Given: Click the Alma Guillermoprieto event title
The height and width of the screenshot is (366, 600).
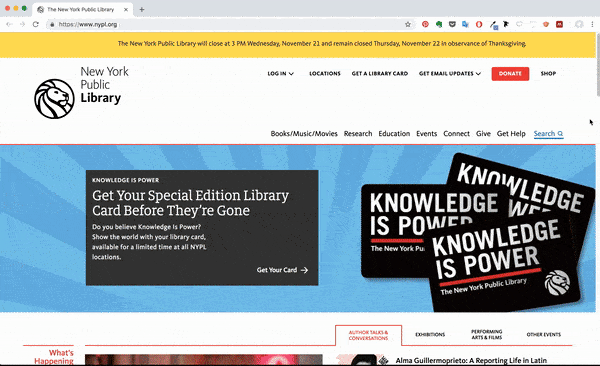Looking at the screenshot, I should click(471, 361).
